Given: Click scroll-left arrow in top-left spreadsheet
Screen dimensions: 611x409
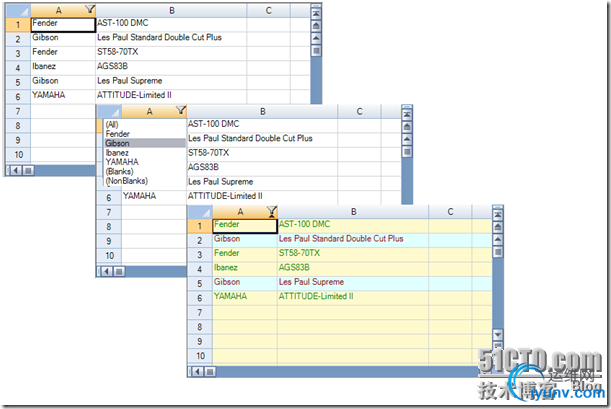Looking at the screenshot, I should (16, 171).
